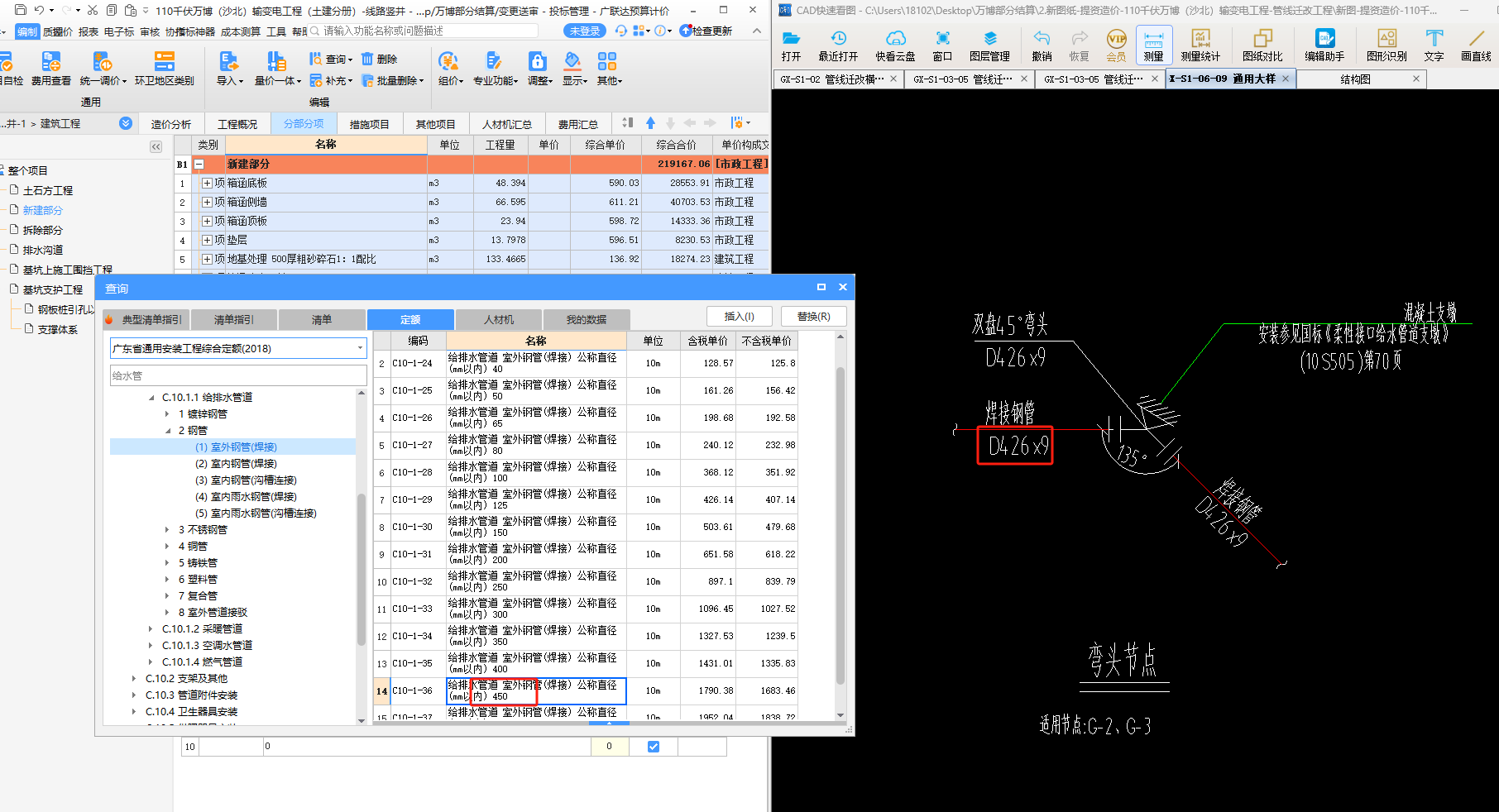Viewport: 1499px width, 812px height.
Task: Select row 5 地基处理 item
Action: click(x=472, y=259)
